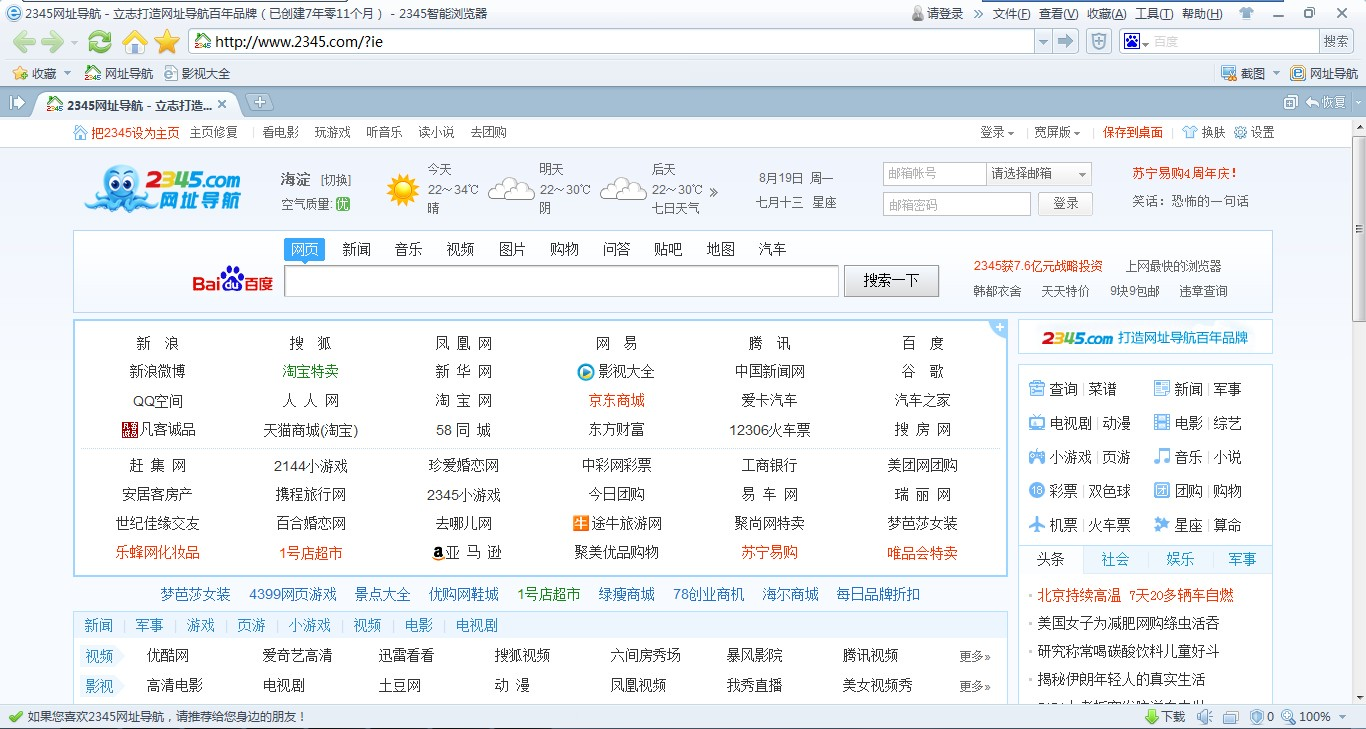Click the zoom magnifier icon showing 100%
This screenshot has width=1366, height=729.
1289,717
